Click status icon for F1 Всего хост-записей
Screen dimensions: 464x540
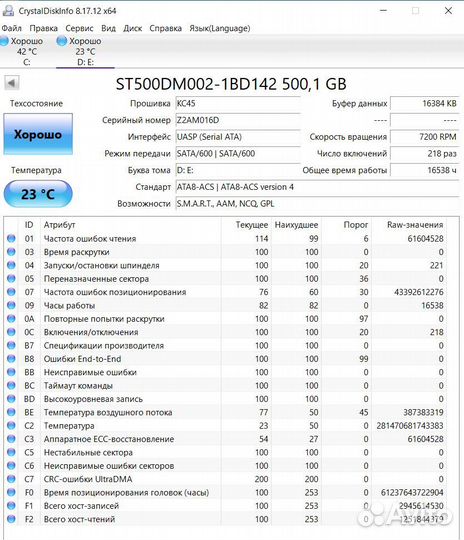pos(11,506)
